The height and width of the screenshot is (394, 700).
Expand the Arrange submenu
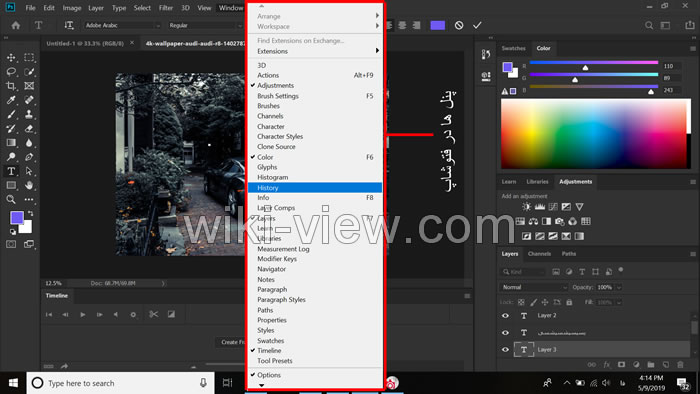tap(315, 16)
